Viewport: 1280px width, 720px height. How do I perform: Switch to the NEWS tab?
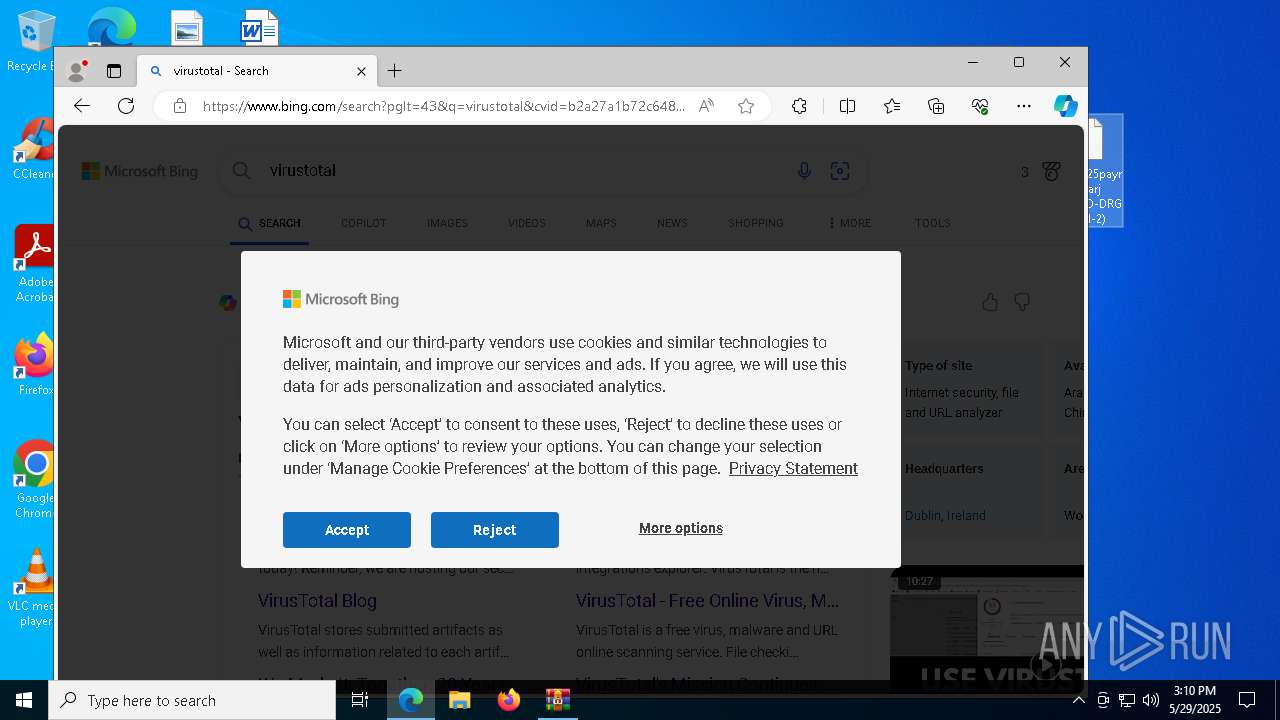point(672,223)
